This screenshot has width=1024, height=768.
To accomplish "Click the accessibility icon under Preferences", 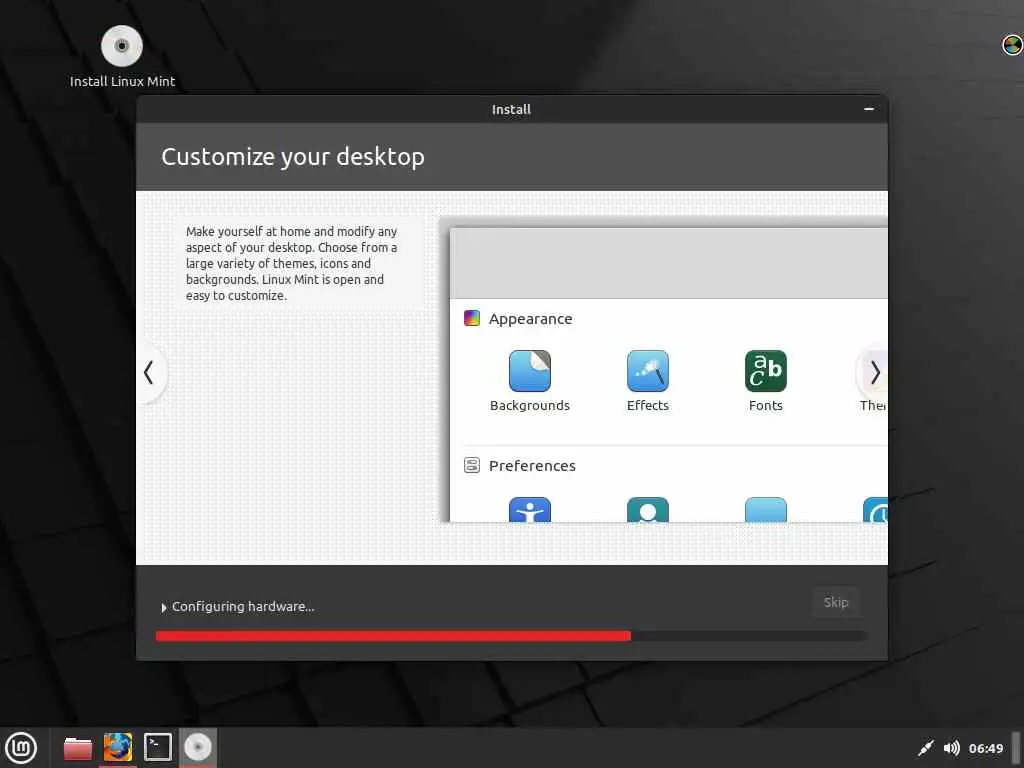I will [x=530, y=509].
